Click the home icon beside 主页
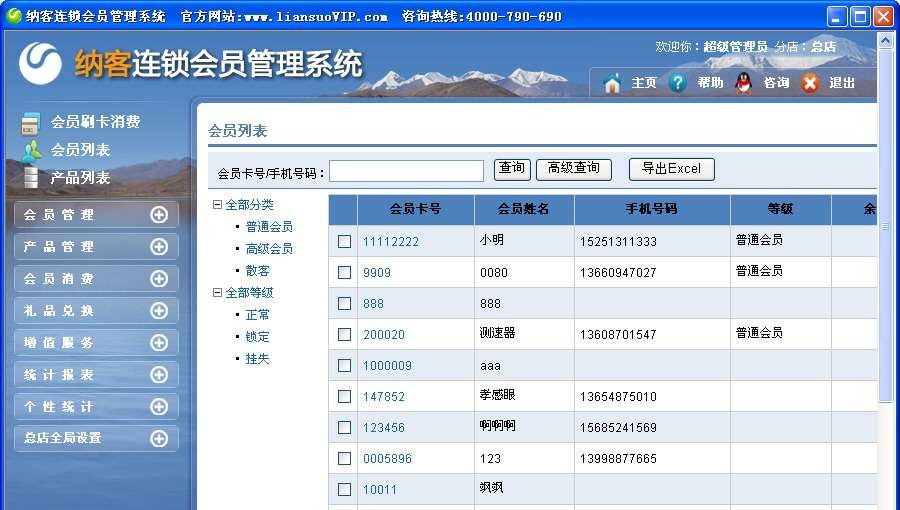Viewport: 900px width, 510px height. (x=612, y=83)
